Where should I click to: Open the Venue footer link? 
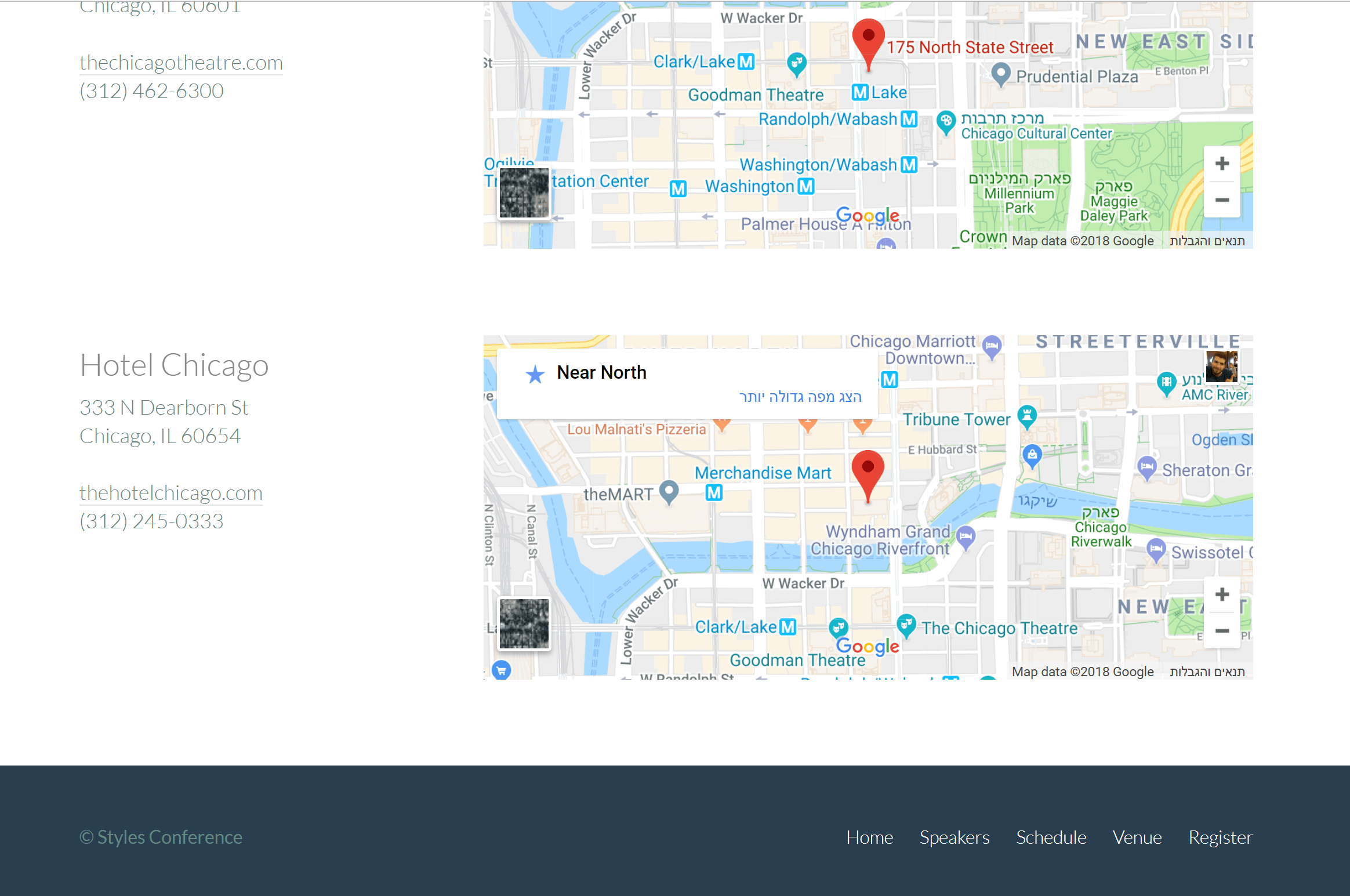[1137, 837]
